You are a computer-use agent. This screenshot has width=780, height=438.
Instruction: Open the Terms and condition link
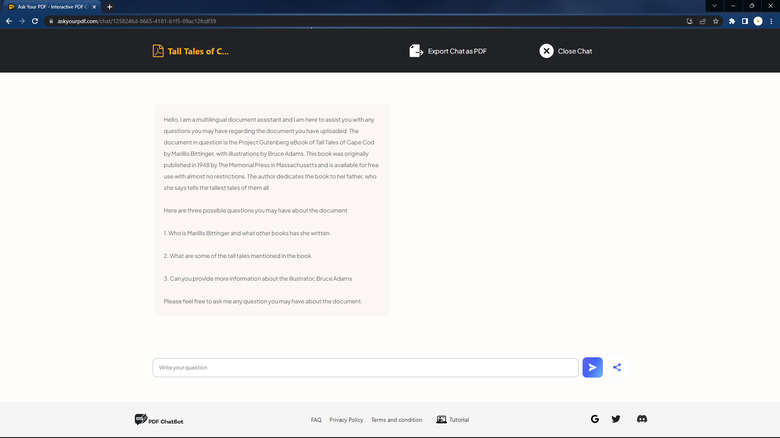click(x=396, y=420)
